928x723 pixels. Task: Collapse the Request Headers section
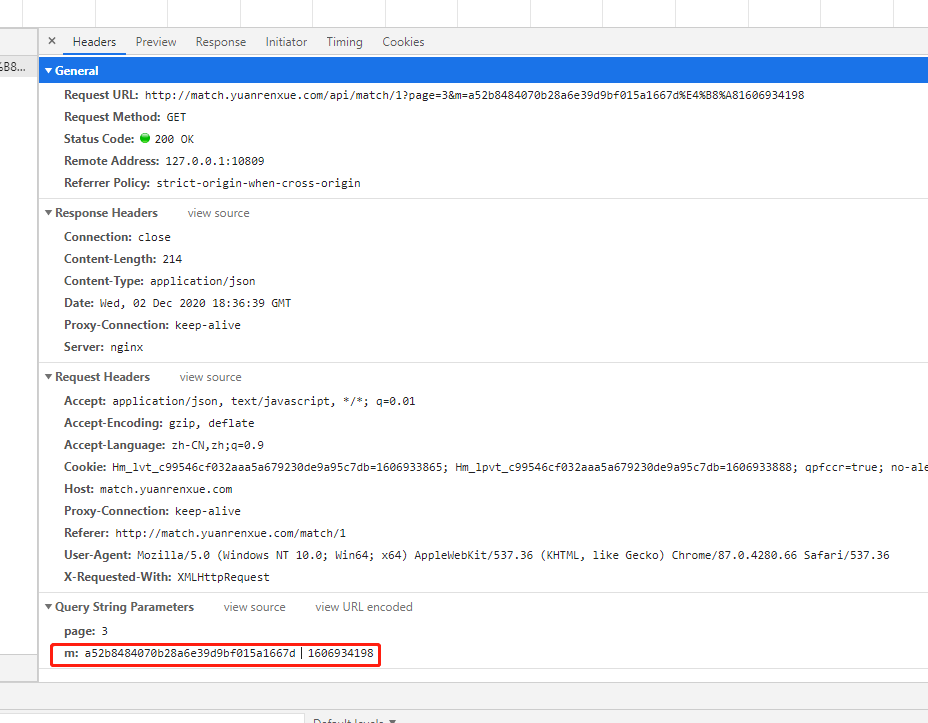49,376
